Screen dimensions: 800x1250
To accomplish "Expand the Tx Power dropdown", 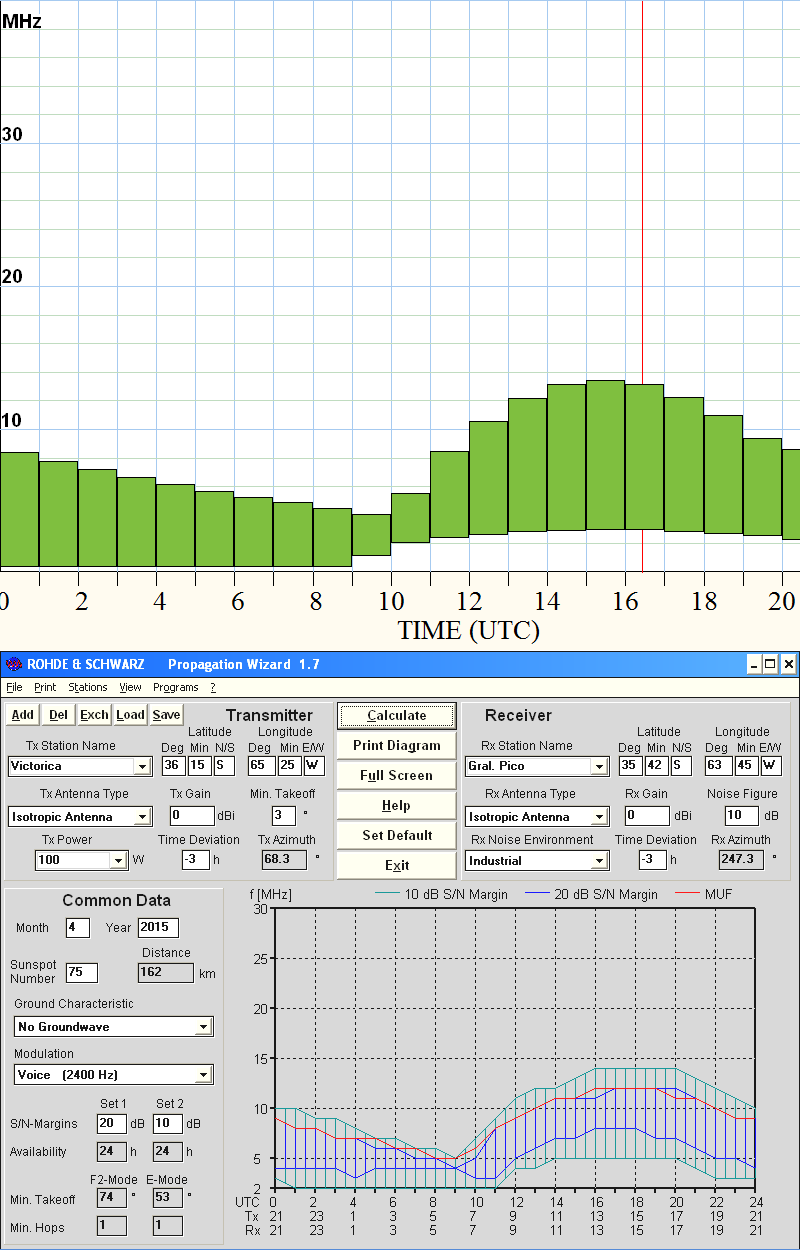I will click(119, 860).
